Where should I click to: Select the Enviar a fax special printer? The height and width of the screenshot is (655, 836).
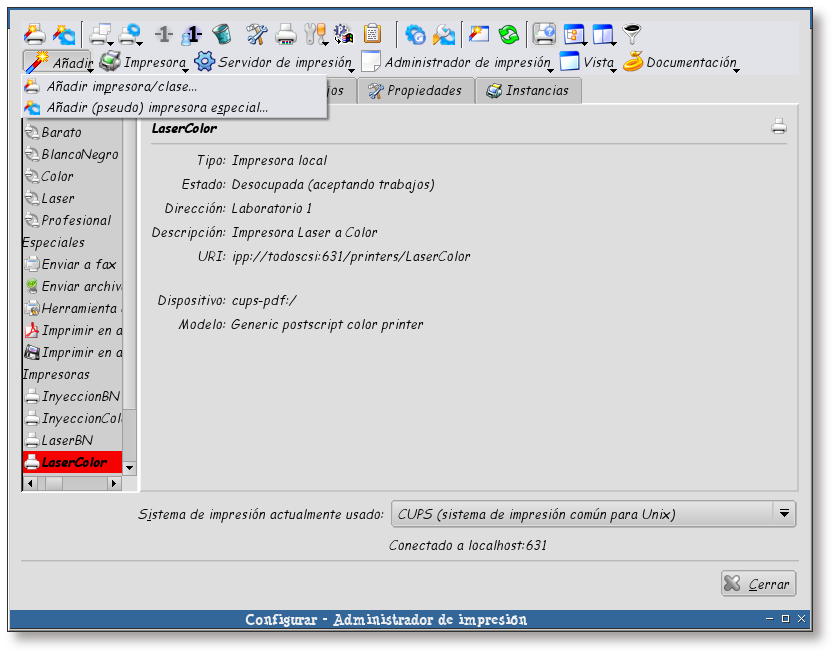point(78,265)
